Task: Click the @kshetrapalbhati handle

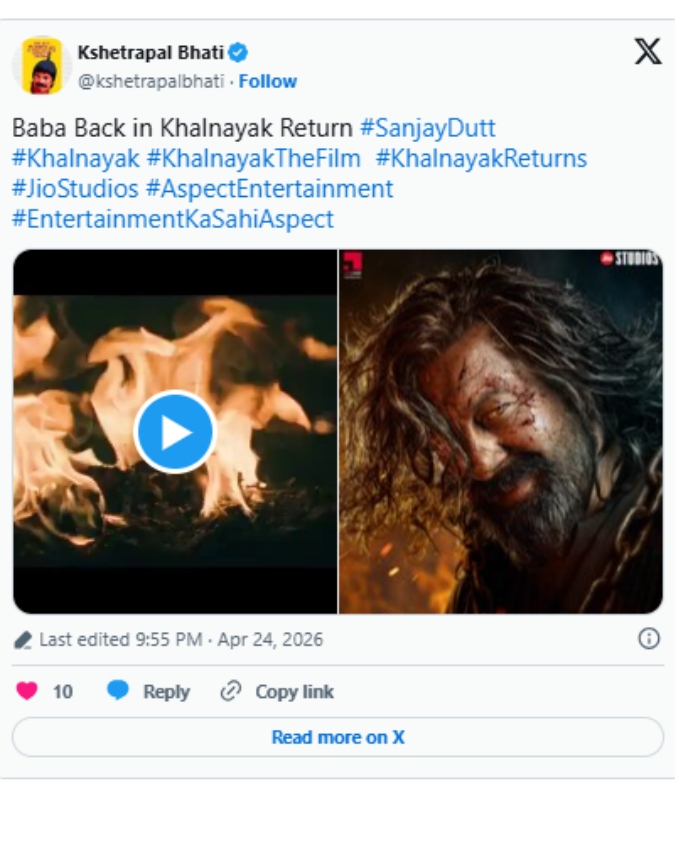Action: [151, 81]
